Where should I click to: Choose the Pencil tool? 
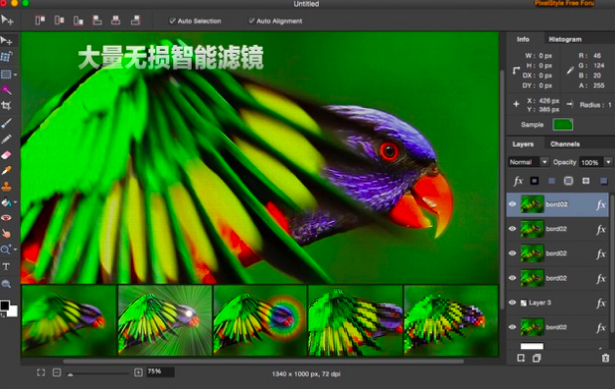(6, 139)
